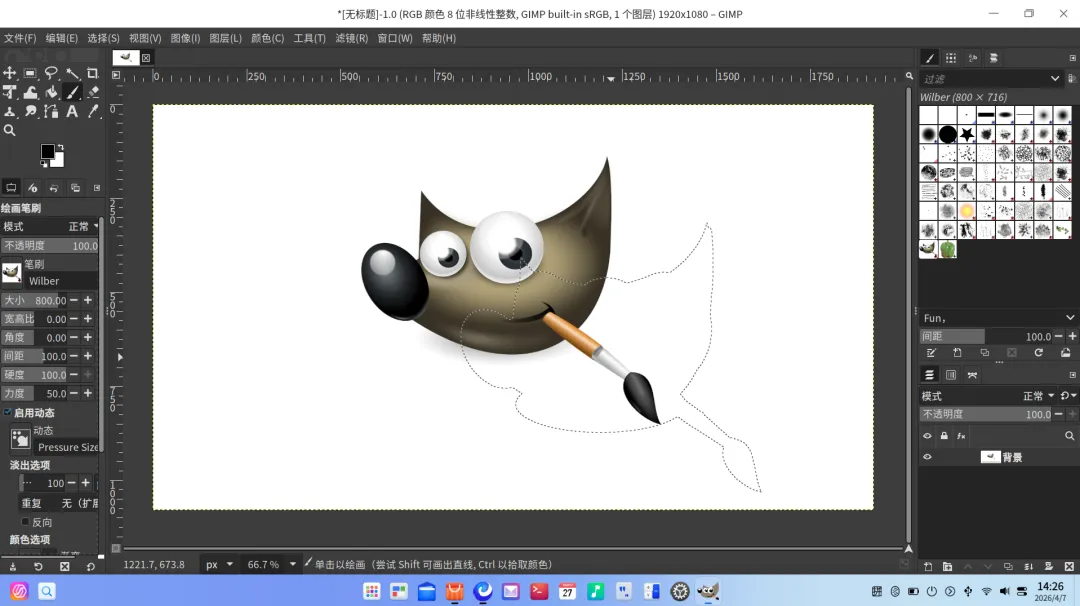1080x606 pixels.
Task: Open the Pressure Size dynamics selector
Action: click(x=21, y=439)
